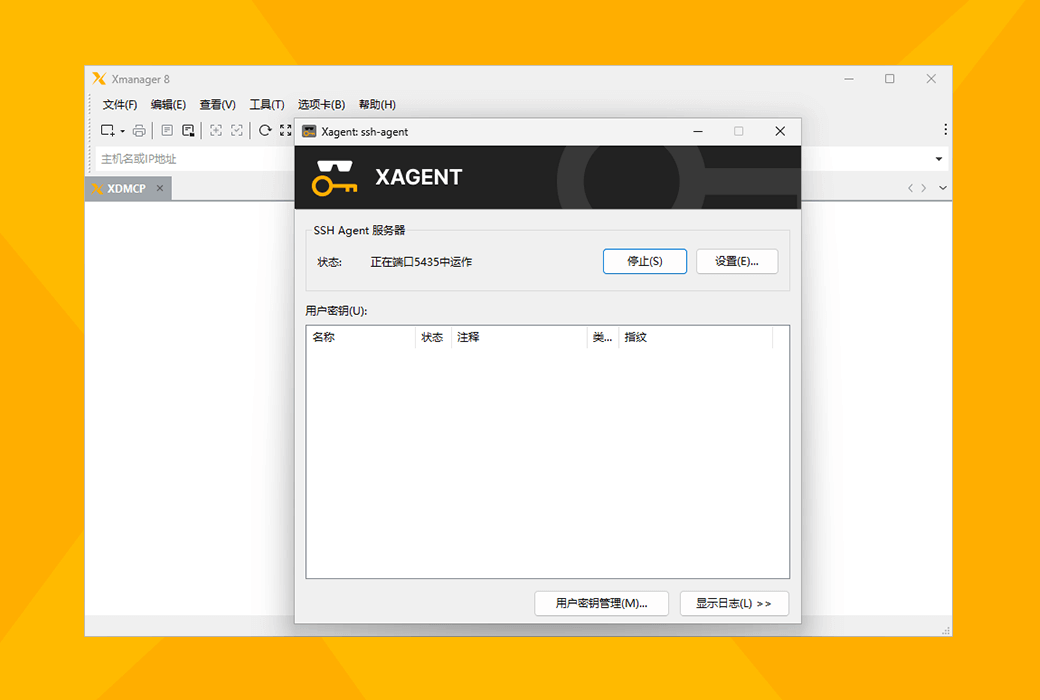Click the tab scroll left arrow
Viewport: 1040px width, 700px height.
click(x=910, y=188)
